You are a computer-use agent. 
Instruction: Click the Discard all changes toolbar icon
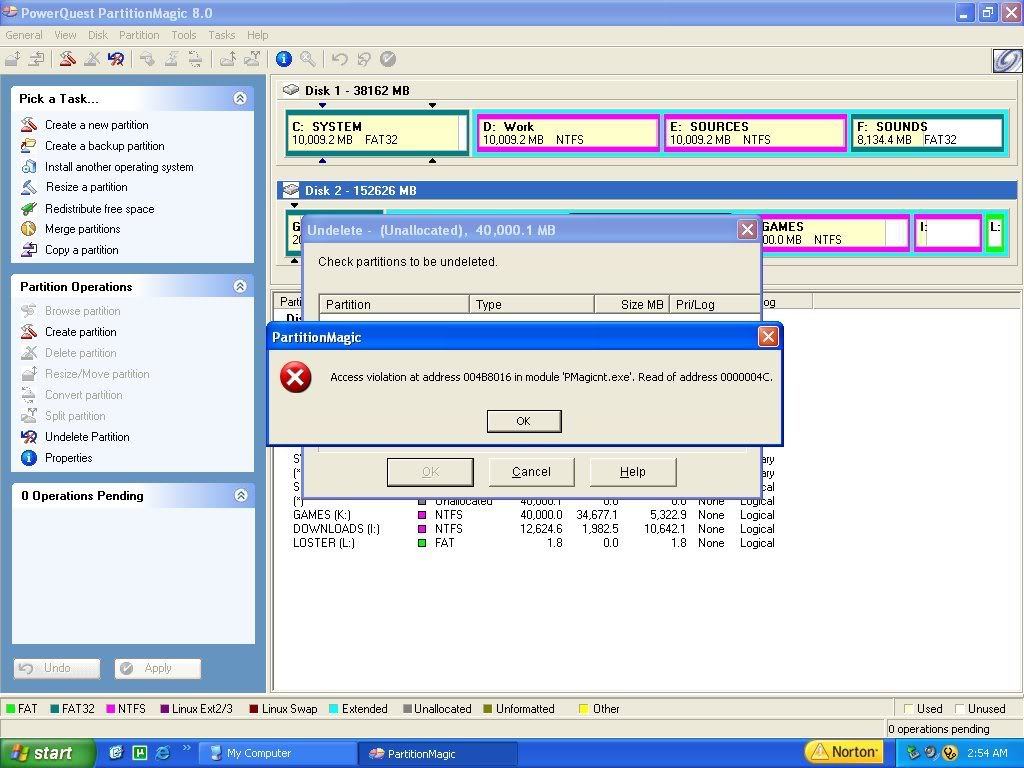pyautogui.click(x=364, y=59)
